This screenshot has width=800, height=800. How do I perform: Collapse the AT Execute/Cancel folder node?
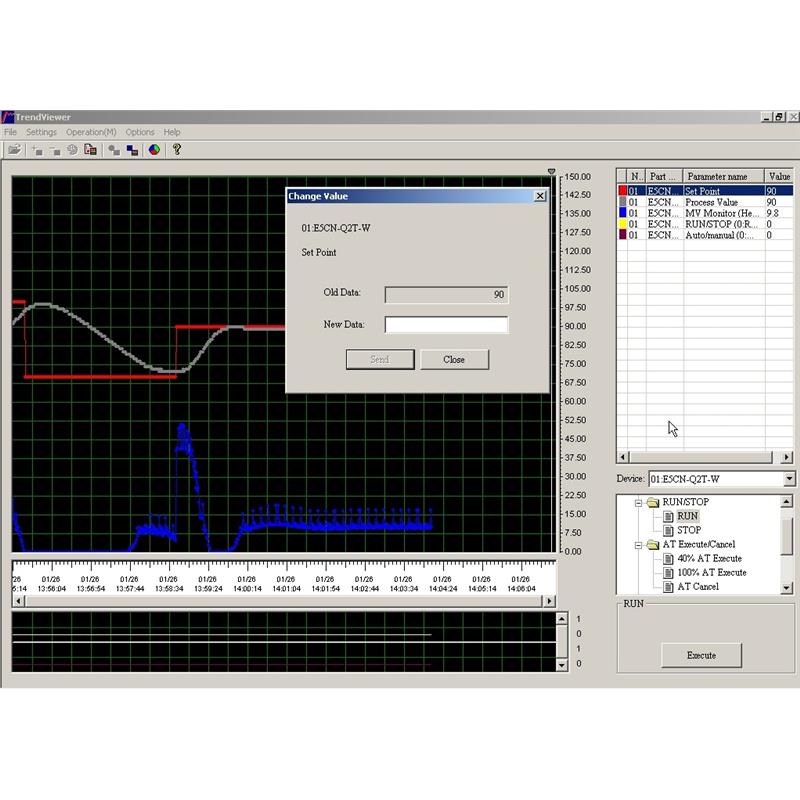tap(637, 545)
